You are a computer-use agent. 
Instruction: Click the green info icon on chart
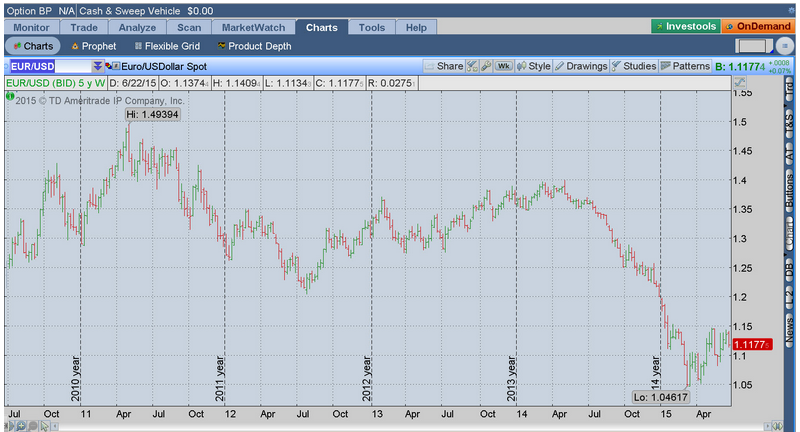[10, 96]
